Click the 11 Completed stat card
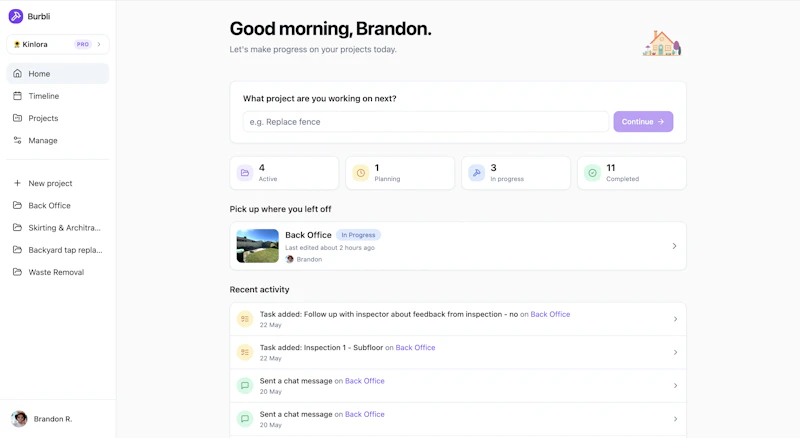This screenshot has width=800, height=438. [632, 173]
